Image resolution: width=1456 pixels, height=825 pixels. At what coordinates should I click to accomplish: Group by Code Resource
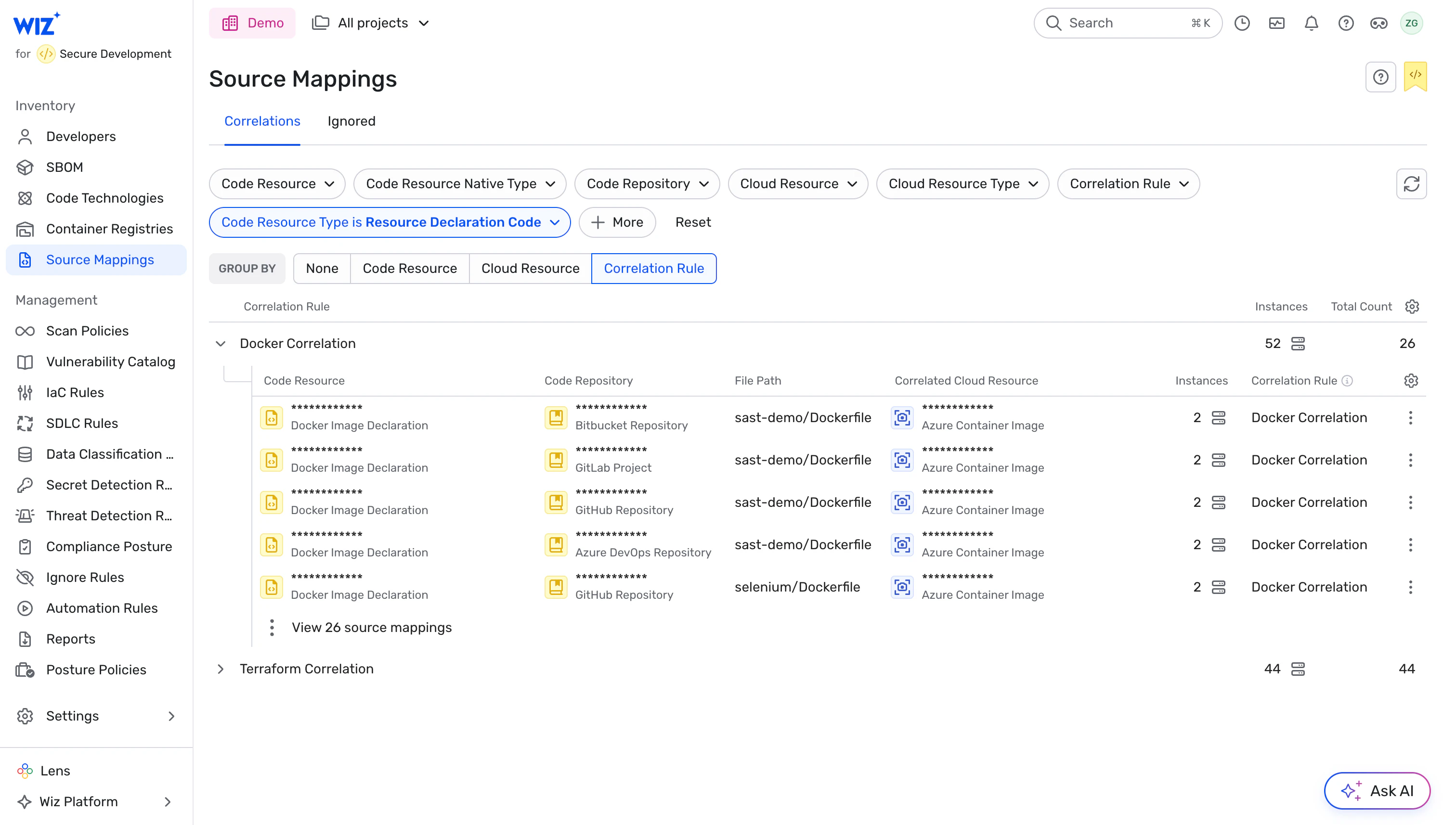[x=409, y=269]
